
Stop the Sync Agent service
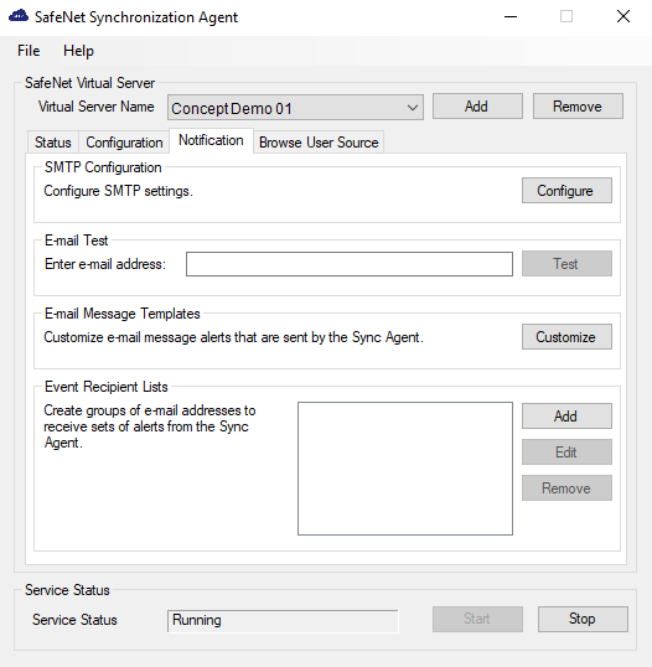point(582,619)
